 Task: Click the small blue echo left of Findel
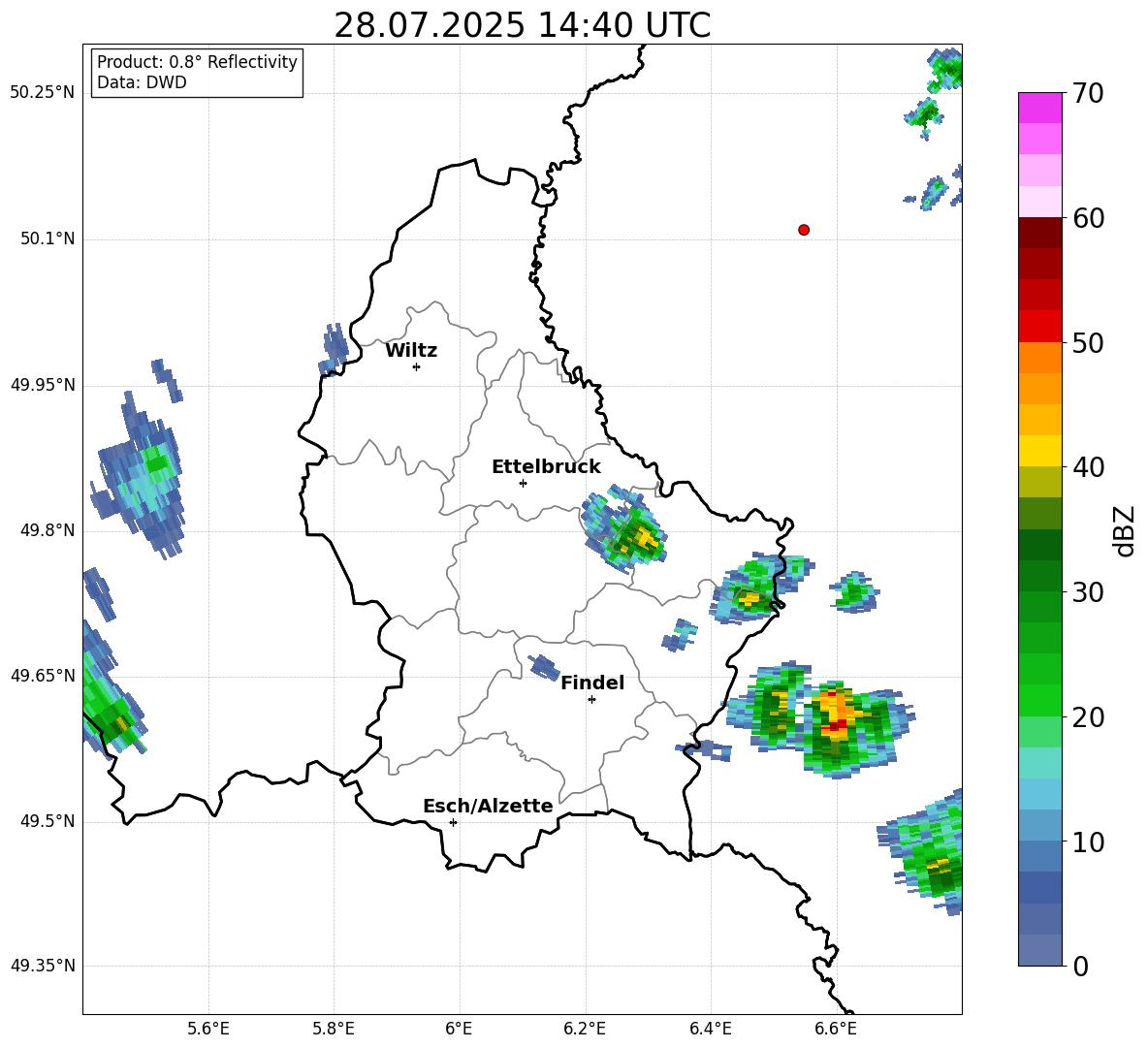click(544, 666)
